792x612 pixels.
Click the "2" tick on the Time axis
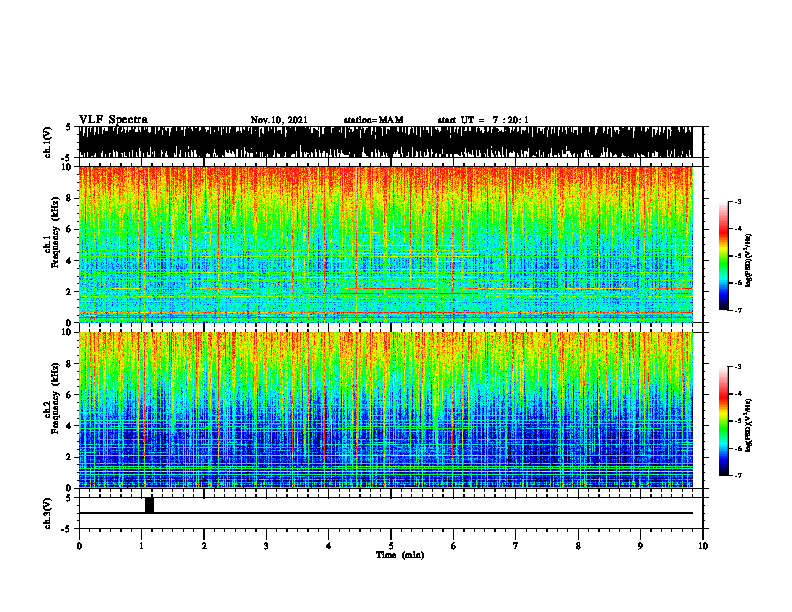coord(204,546)
